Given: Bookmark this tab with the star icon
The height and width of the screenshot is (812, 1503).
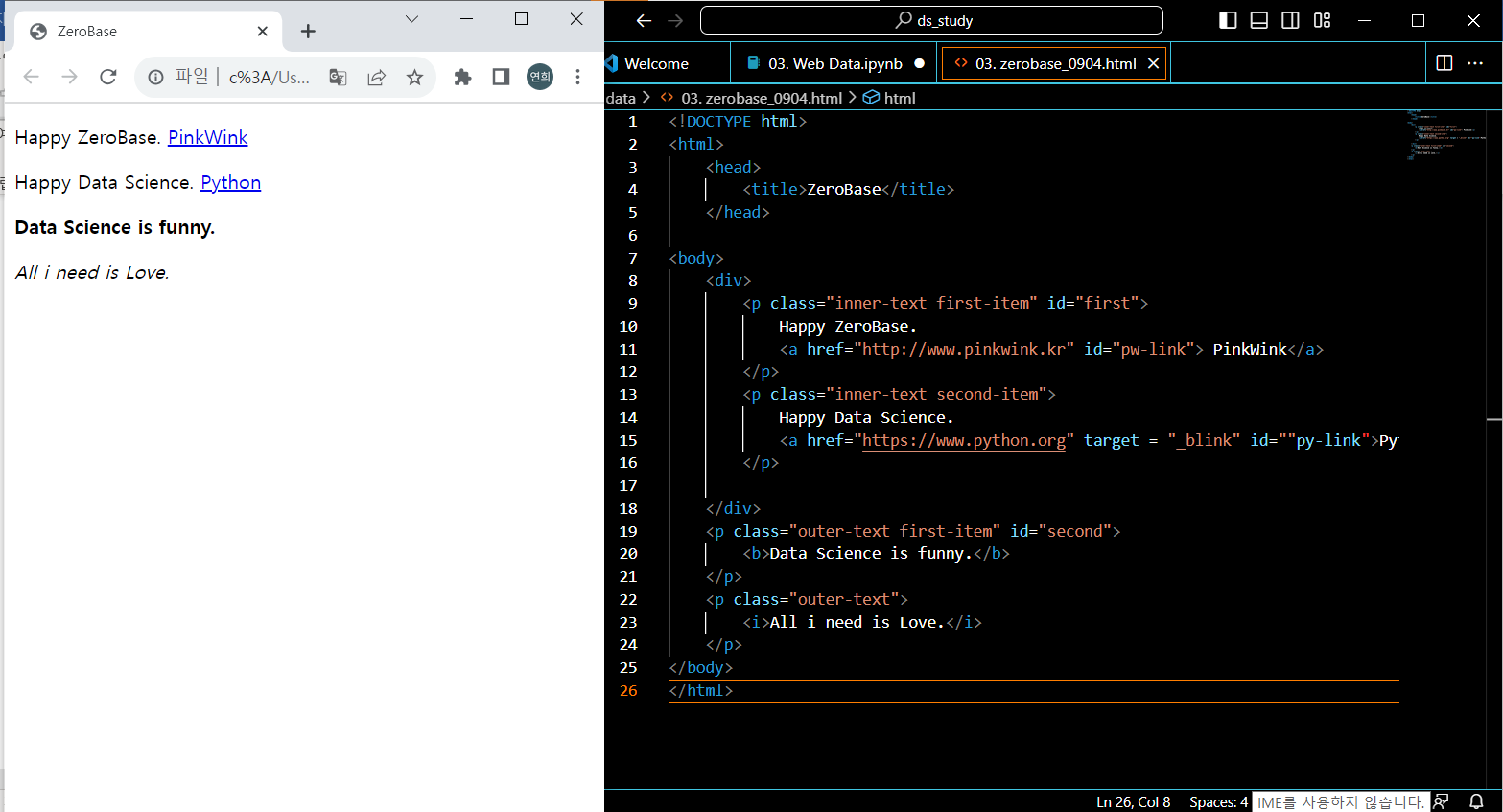Looking at the screenshot, I should pyautogui.click(x=414, y=78).
